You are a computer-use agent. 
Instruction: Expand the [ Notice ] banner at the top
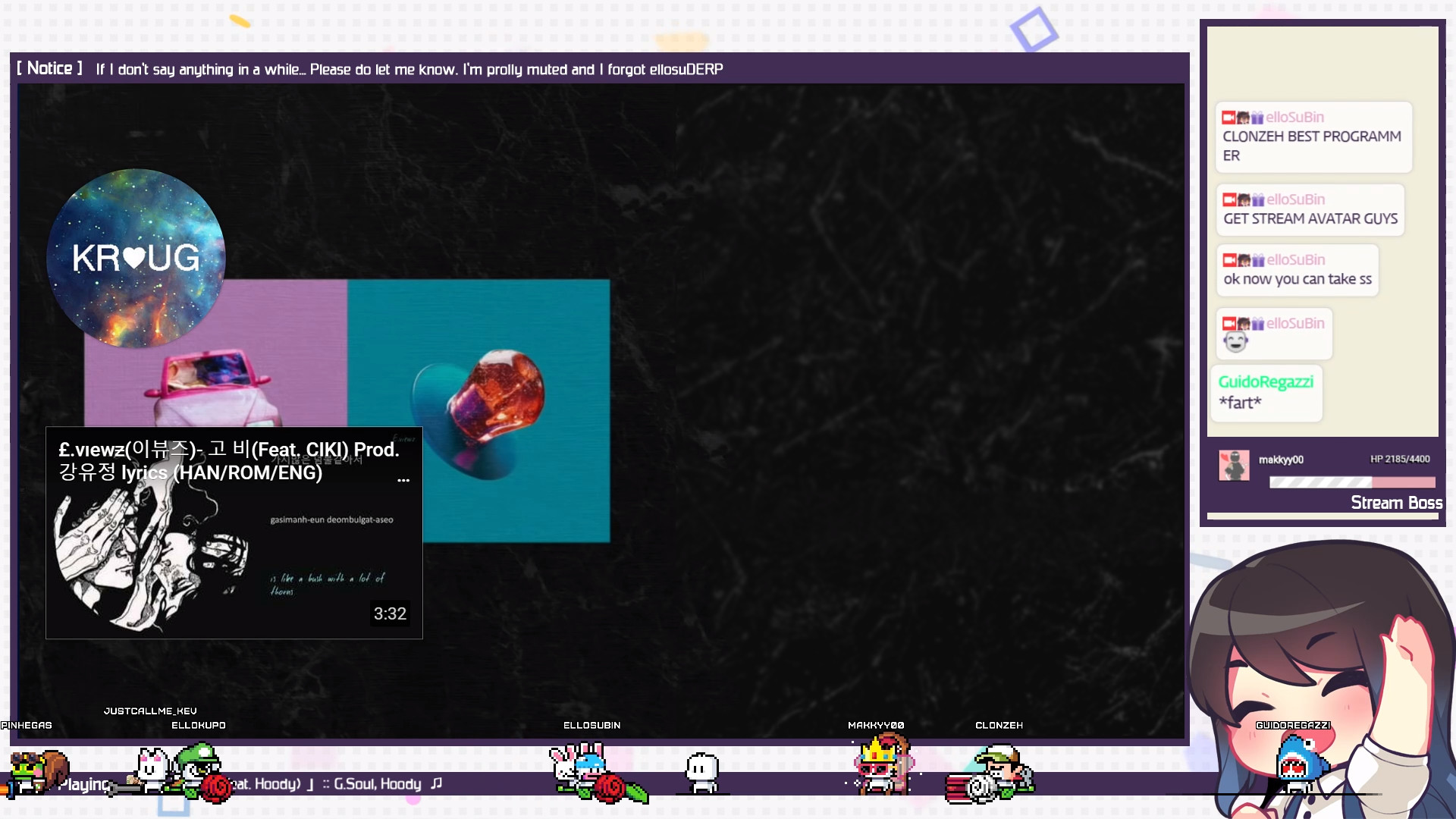click(x=49, y=68)
